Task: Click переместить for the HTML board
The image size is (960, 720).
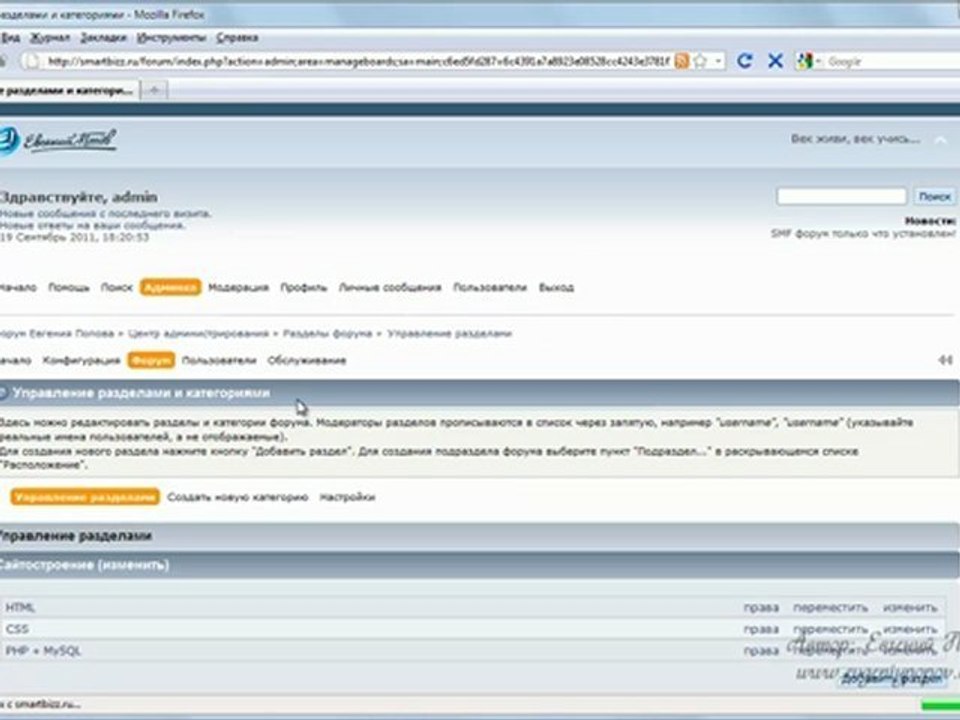Action: [x=830, y=607]
